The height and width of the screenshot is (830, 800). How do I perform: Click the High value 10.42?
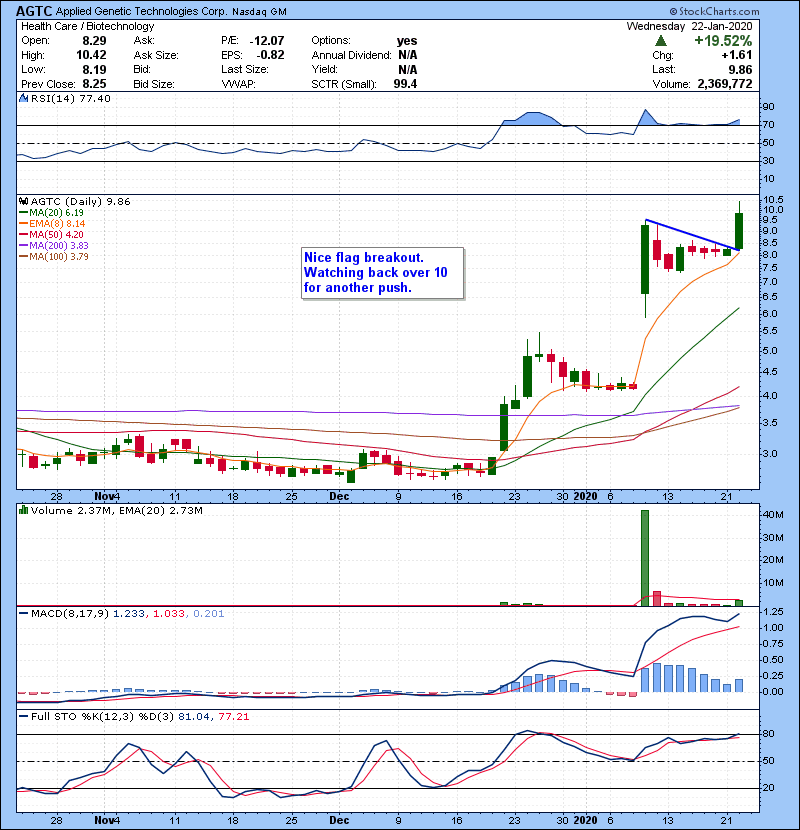(91, 55)
